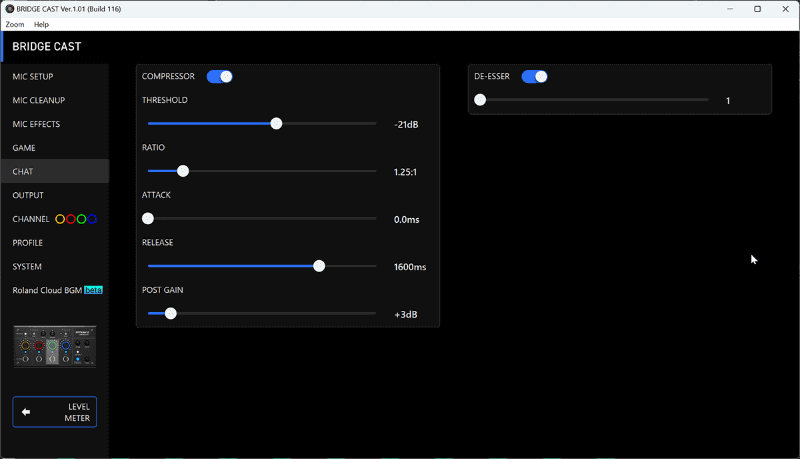
Task: Open the OUTPUT settings
Action: pos(55,195)
